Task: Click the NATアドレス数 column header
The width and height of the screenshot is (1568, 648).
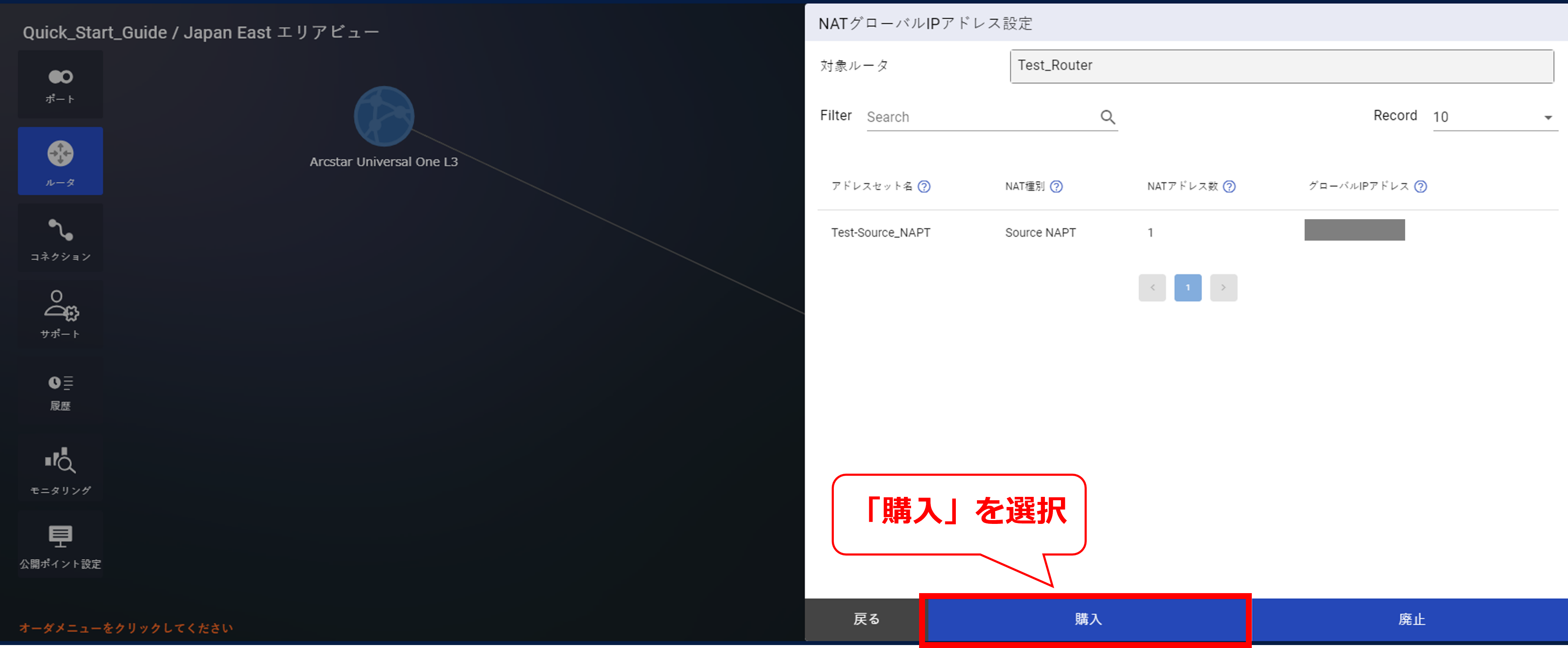Action: (x=1183, y=186)
